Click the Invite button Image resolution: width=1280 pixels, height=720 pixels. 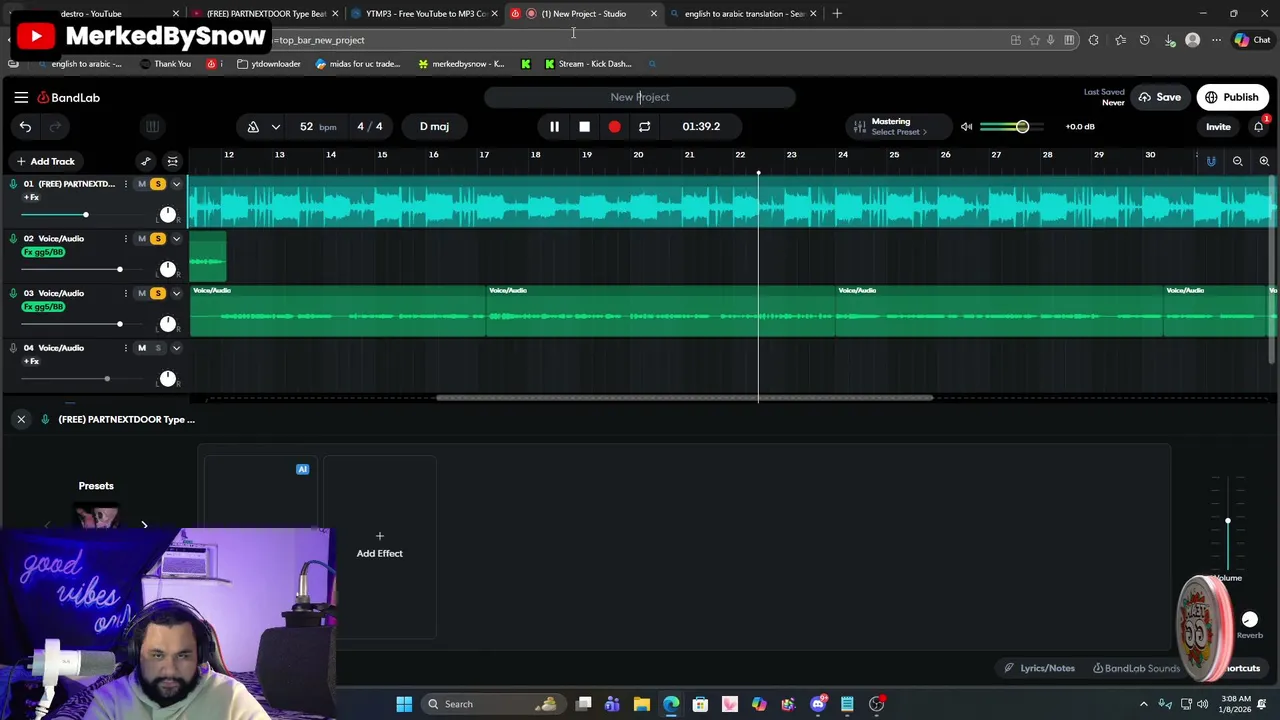1218,127
